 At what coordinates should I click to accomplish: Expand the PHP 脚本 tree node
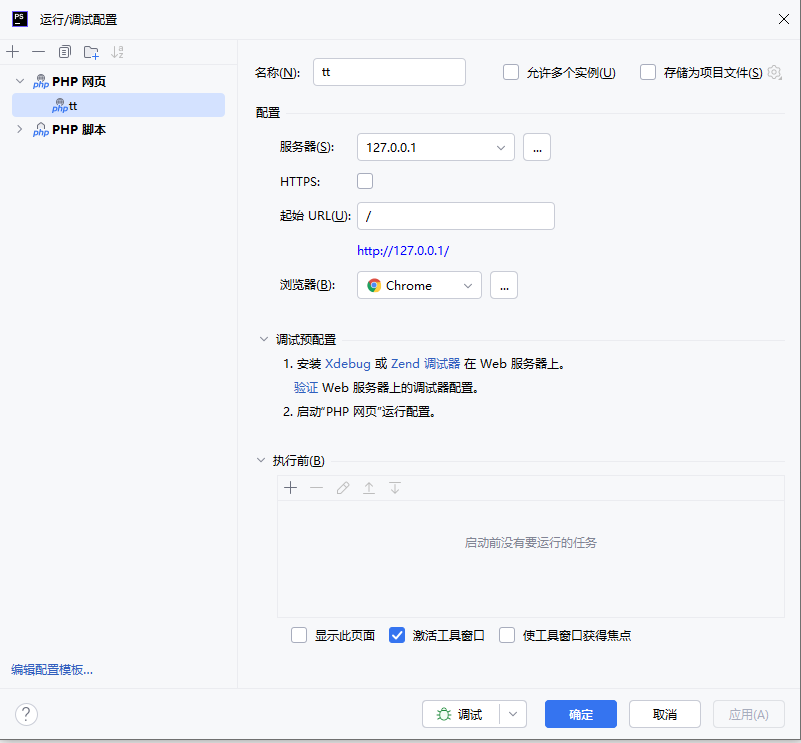tap(20, 129)
